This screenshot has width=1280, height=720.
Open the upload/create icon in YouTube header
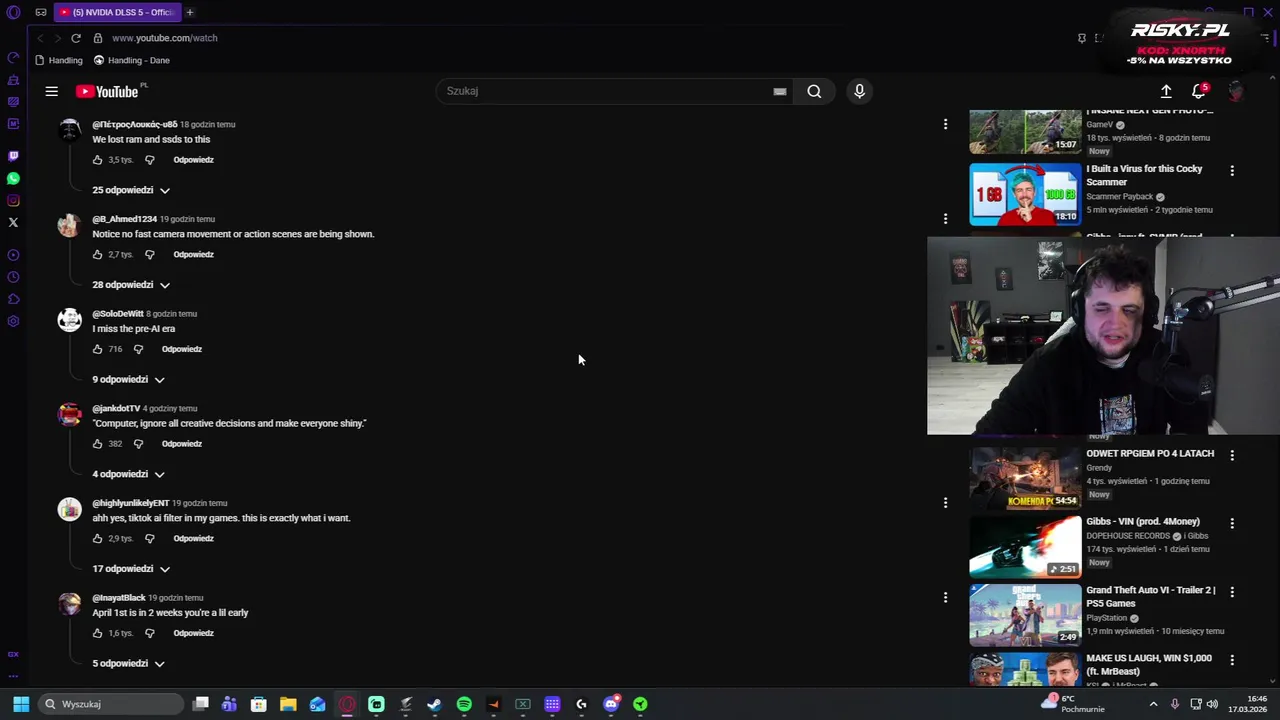[x=1166, y=91]
